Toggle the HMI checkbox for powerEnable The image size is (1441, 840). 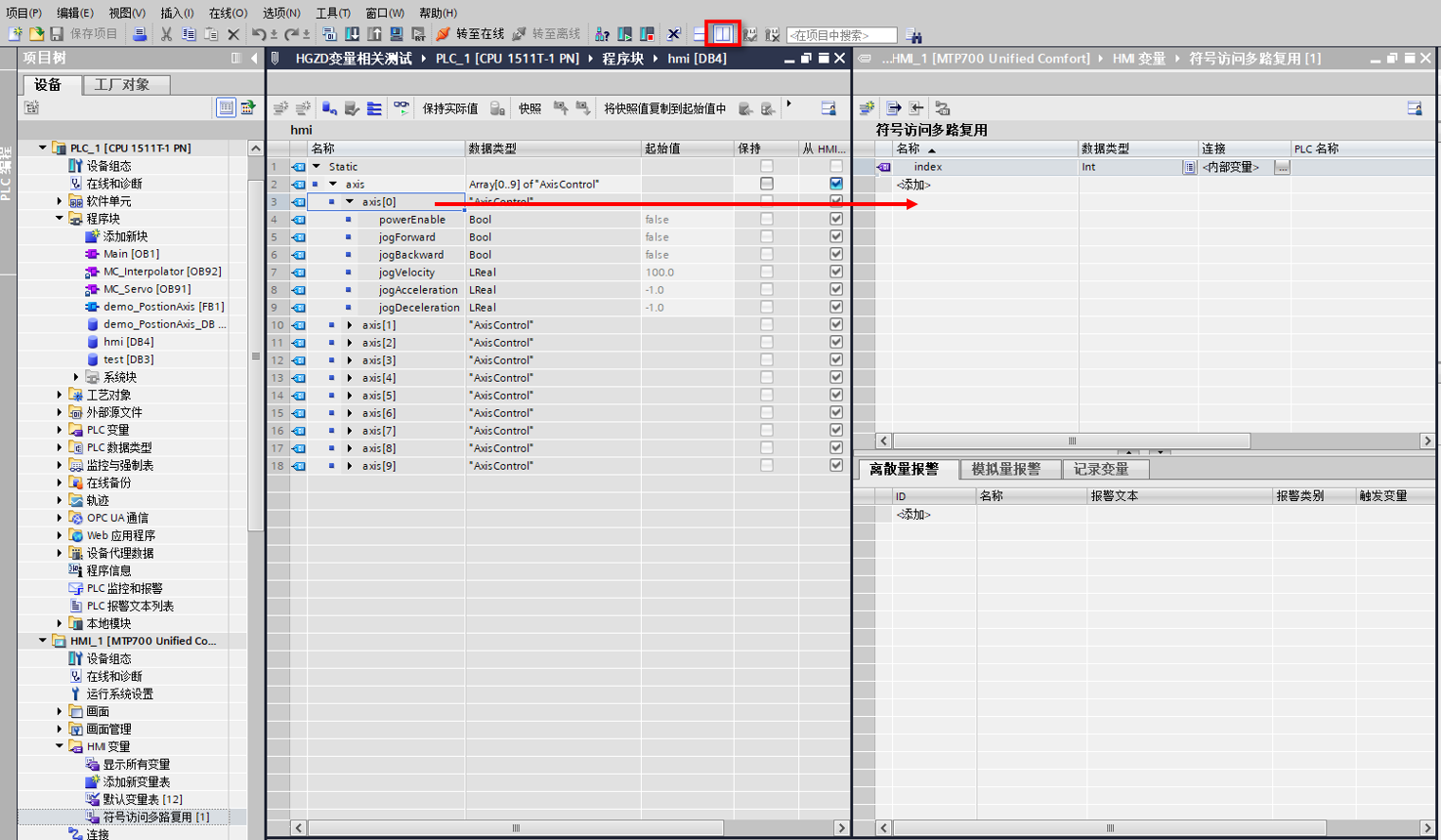[835, 220]
